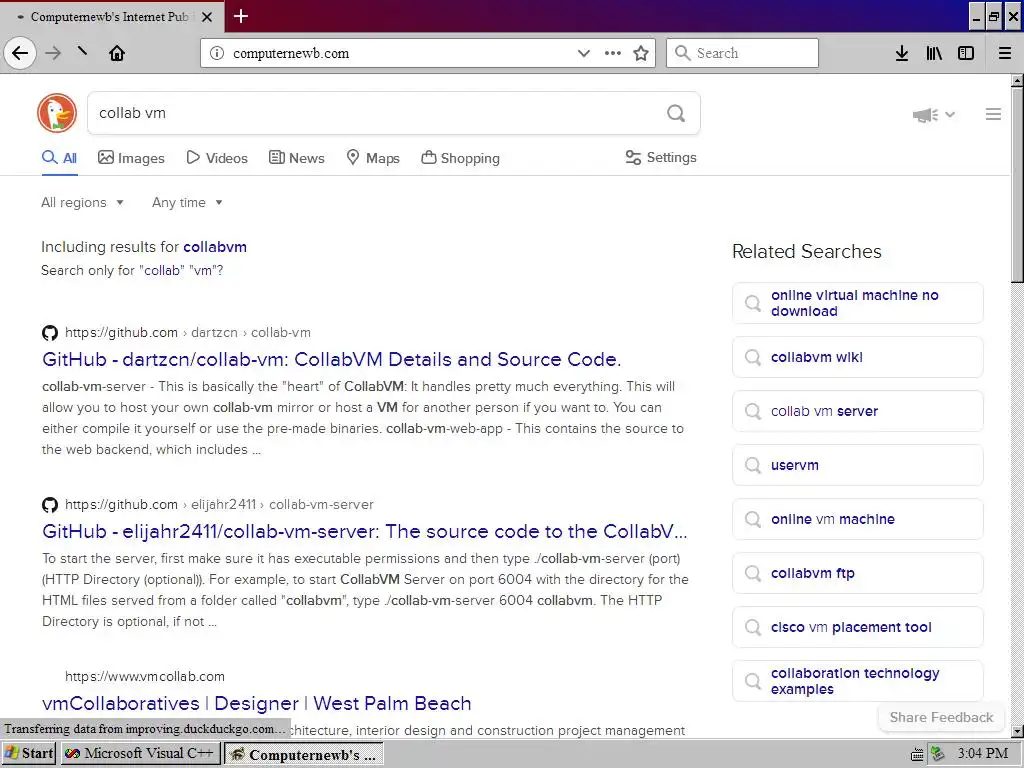
Task: Toggle the browser sidebar icon
Action: [966, 53]
